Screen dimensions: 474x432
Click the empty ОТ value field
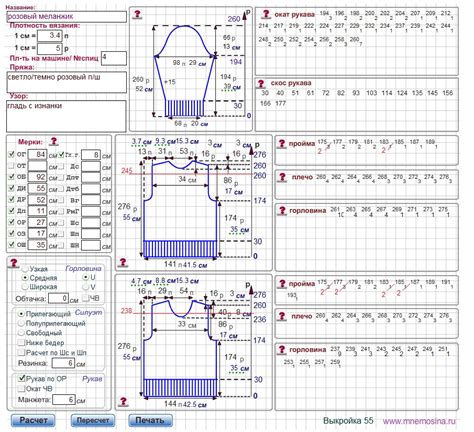tap(37, 166)
